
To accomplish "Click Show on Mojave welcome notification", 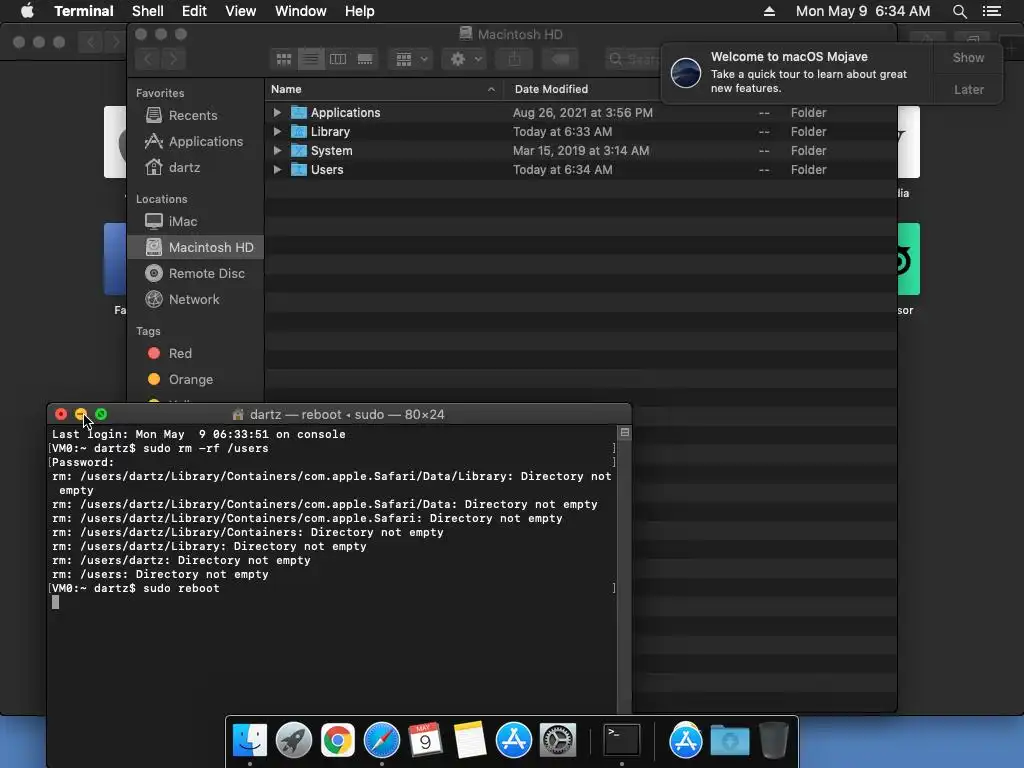I will pyautogui.click(x=968, y=57).
